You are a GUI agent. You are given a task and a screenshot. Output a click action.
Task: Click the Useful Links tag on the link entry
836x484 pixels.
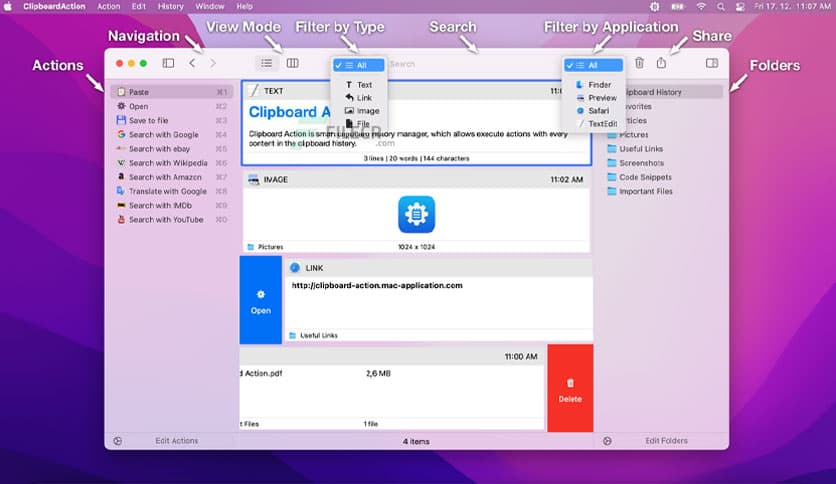click(314, 335)
